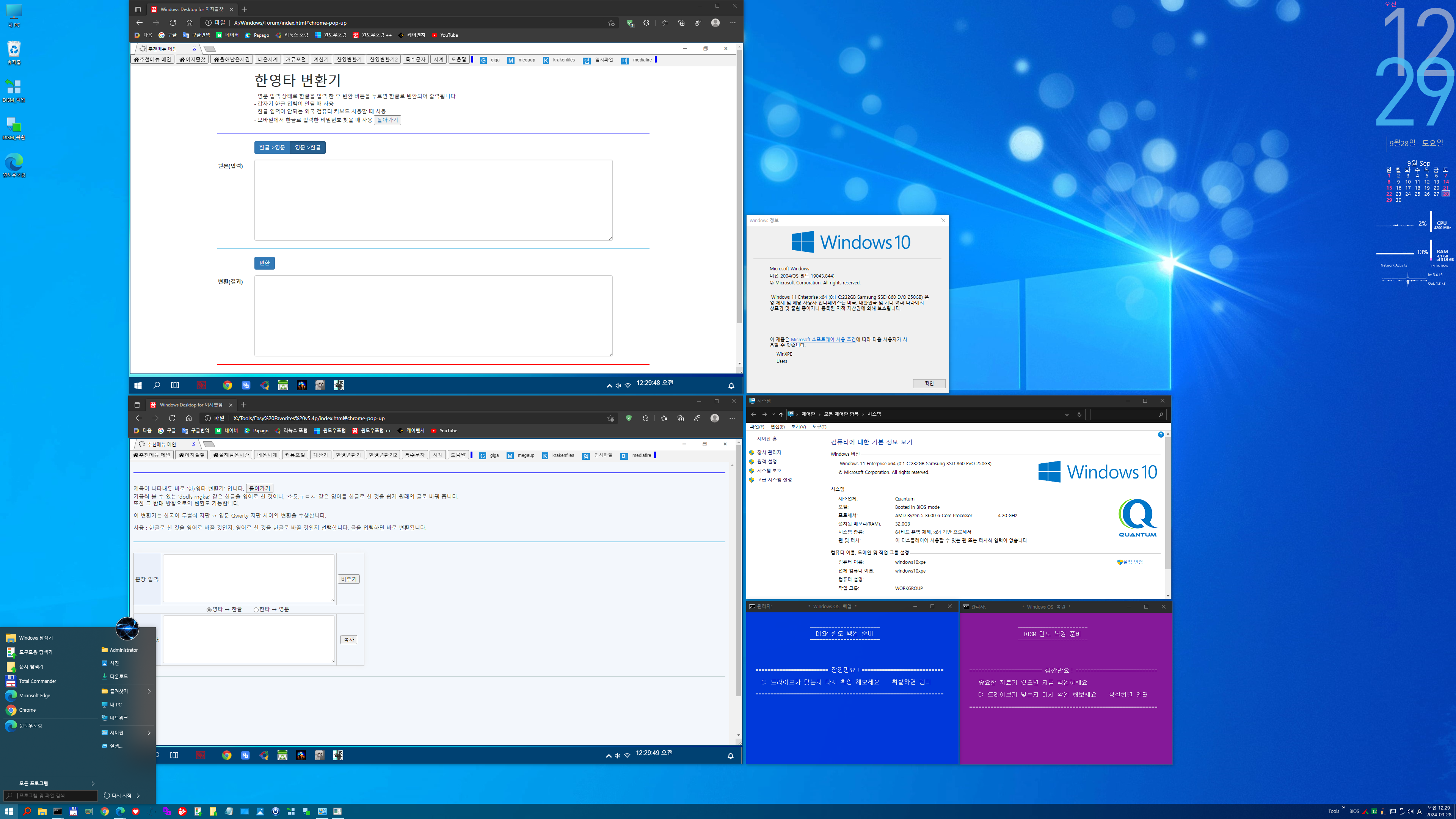Open the DISM_복원 desktop icon
Screen dimensions: 1456x819
coord(14,128)
